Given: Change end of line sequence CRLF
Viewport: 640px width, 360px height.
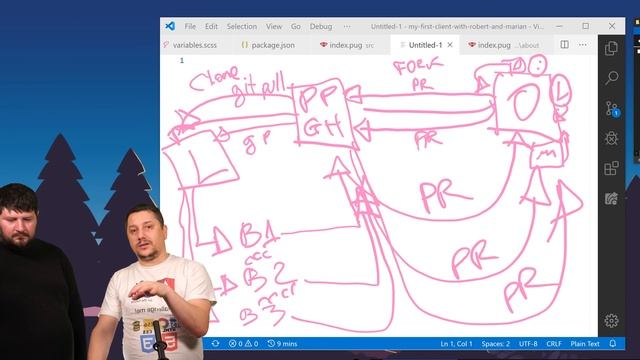Looking at the screenshot, I should (x=554, y=344).
